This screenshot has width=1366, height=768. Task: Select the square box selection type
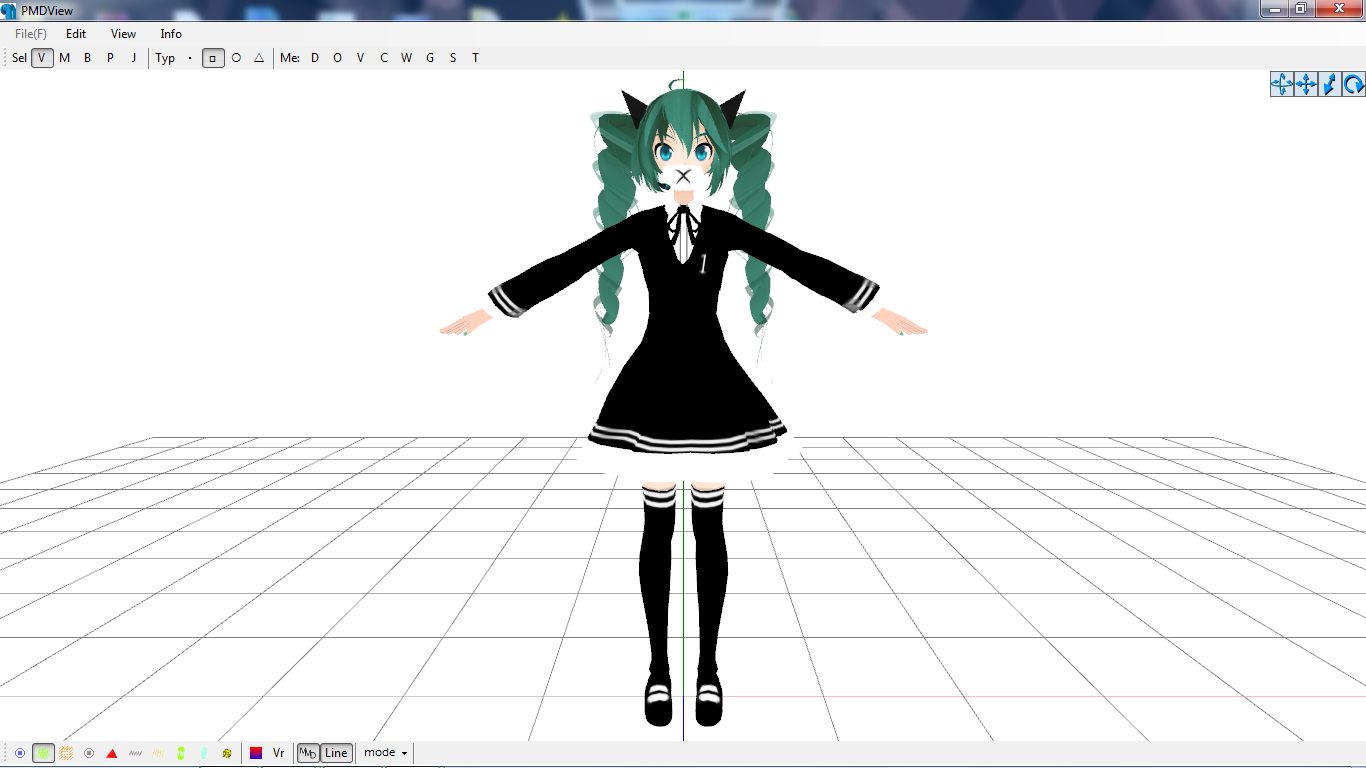(x=213, y=58)
